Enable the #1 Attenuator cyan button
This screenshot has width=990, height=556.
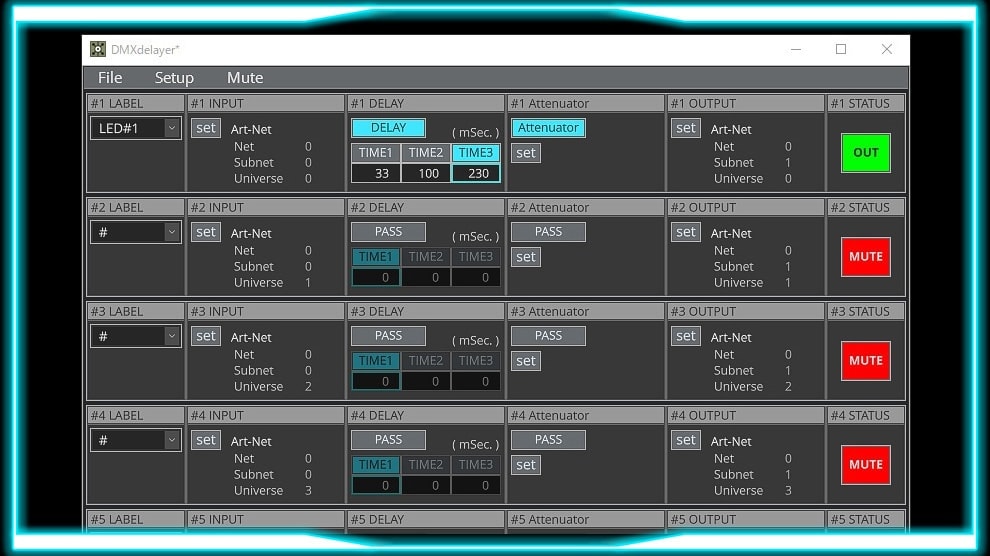(548, 128)
